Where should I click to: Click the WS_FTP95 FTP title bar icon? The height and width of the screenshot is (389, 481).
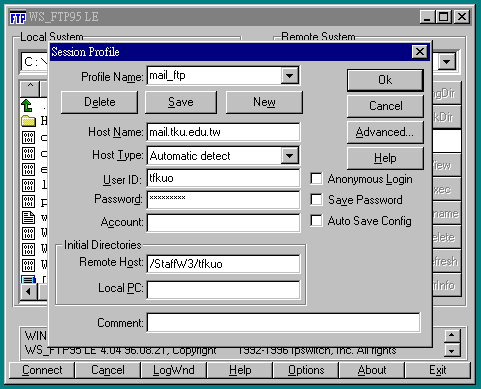click(18, 17)
